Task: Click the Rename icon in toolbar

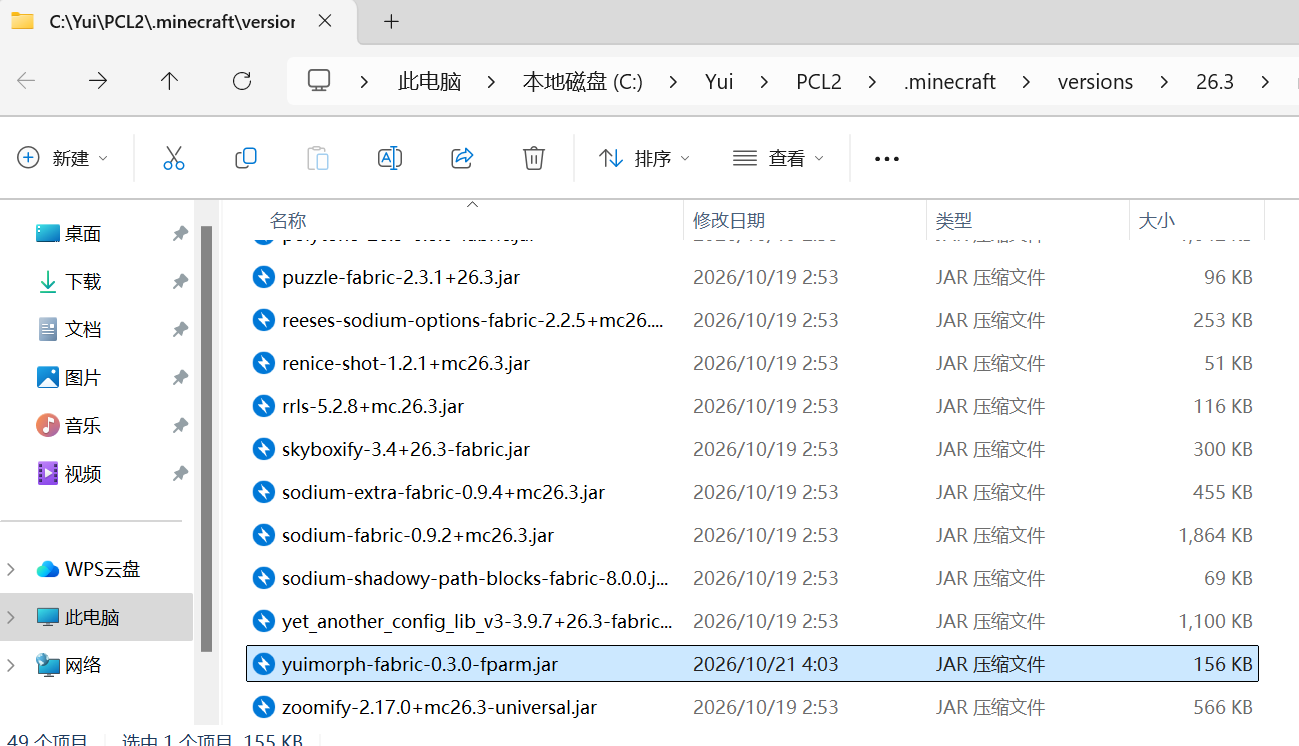Action: 390,158
